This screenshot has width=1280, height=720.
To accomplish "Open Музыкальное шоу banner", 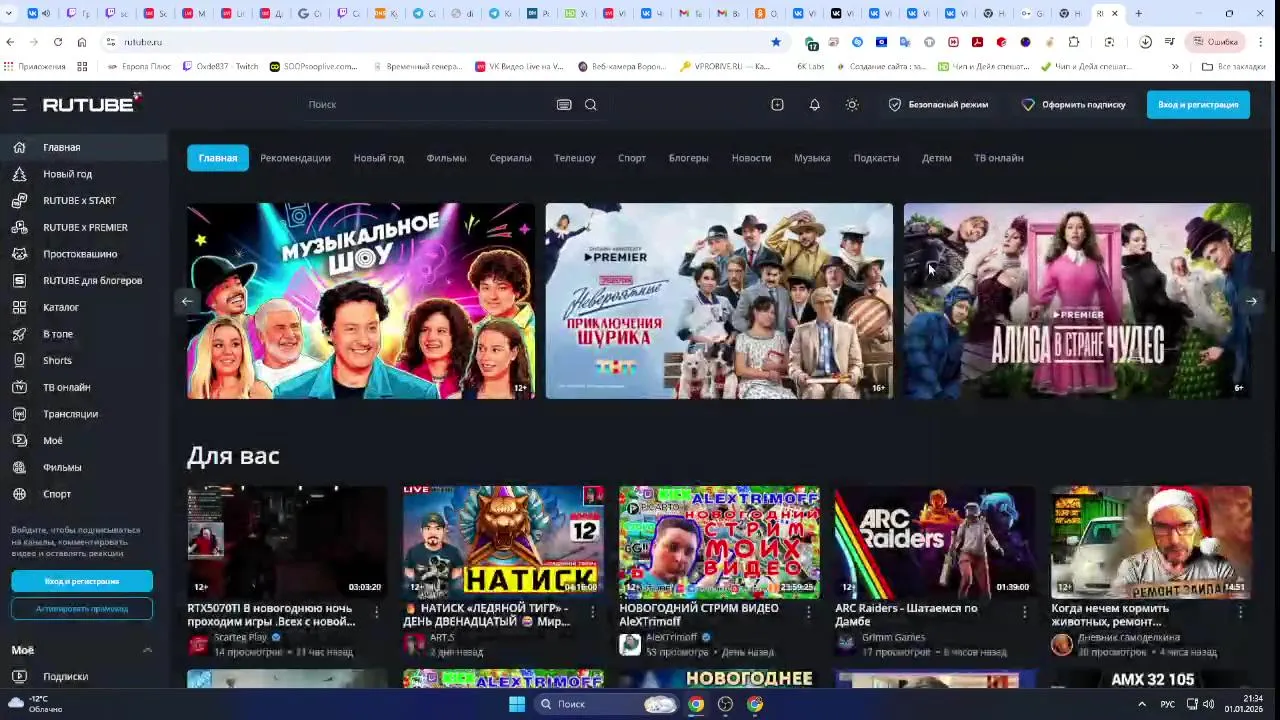I will [x=361, y=301].
